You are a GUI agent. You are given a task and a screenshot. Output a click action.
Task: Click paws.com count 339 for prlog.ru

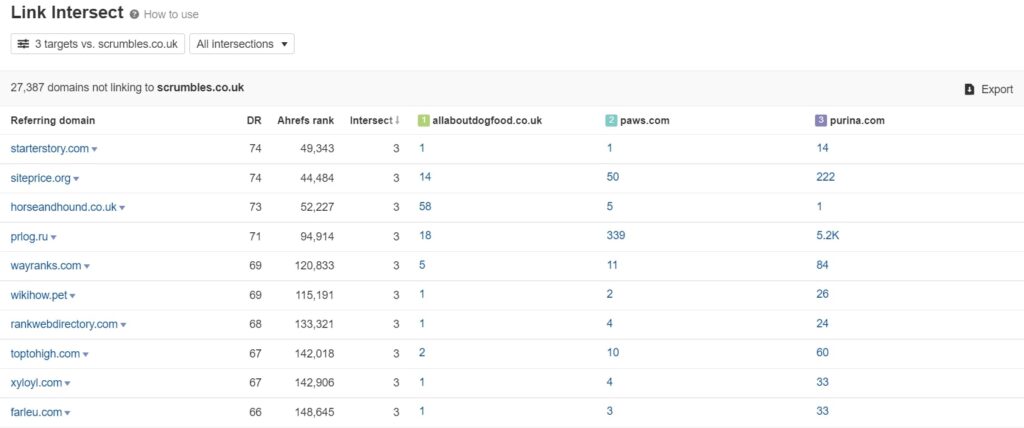tap(615, 235)
